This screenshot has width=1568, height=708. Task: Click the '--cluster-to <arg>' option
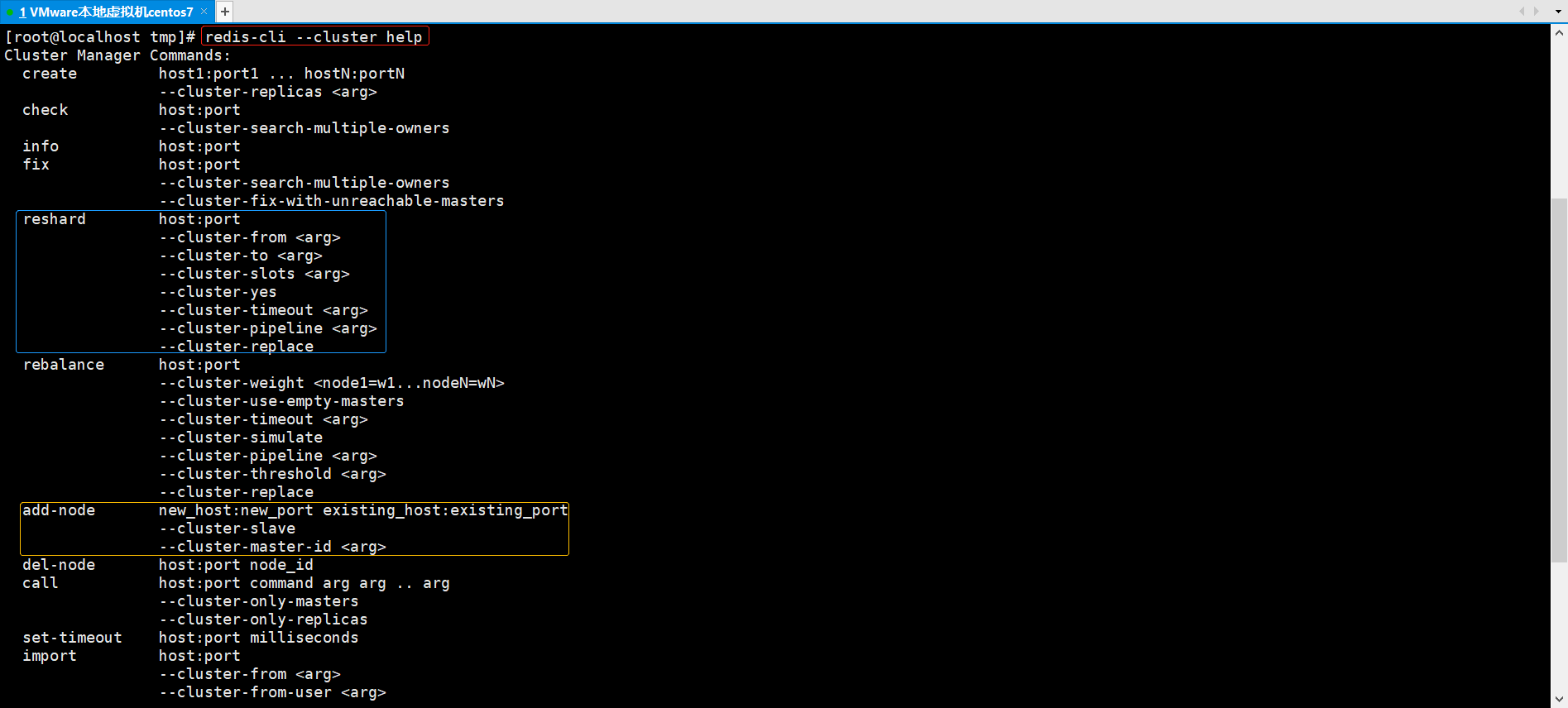pyautogui.click(x=241, y=256)
